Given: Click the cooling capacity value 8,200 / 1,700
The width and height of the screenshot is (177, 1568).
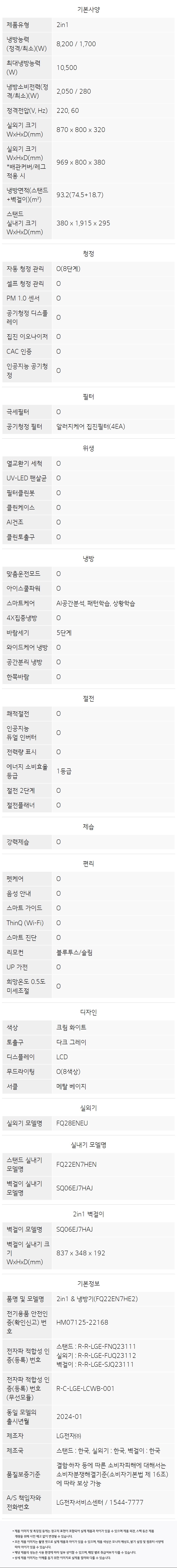Looking at the screenshot, I should [76, 44].
